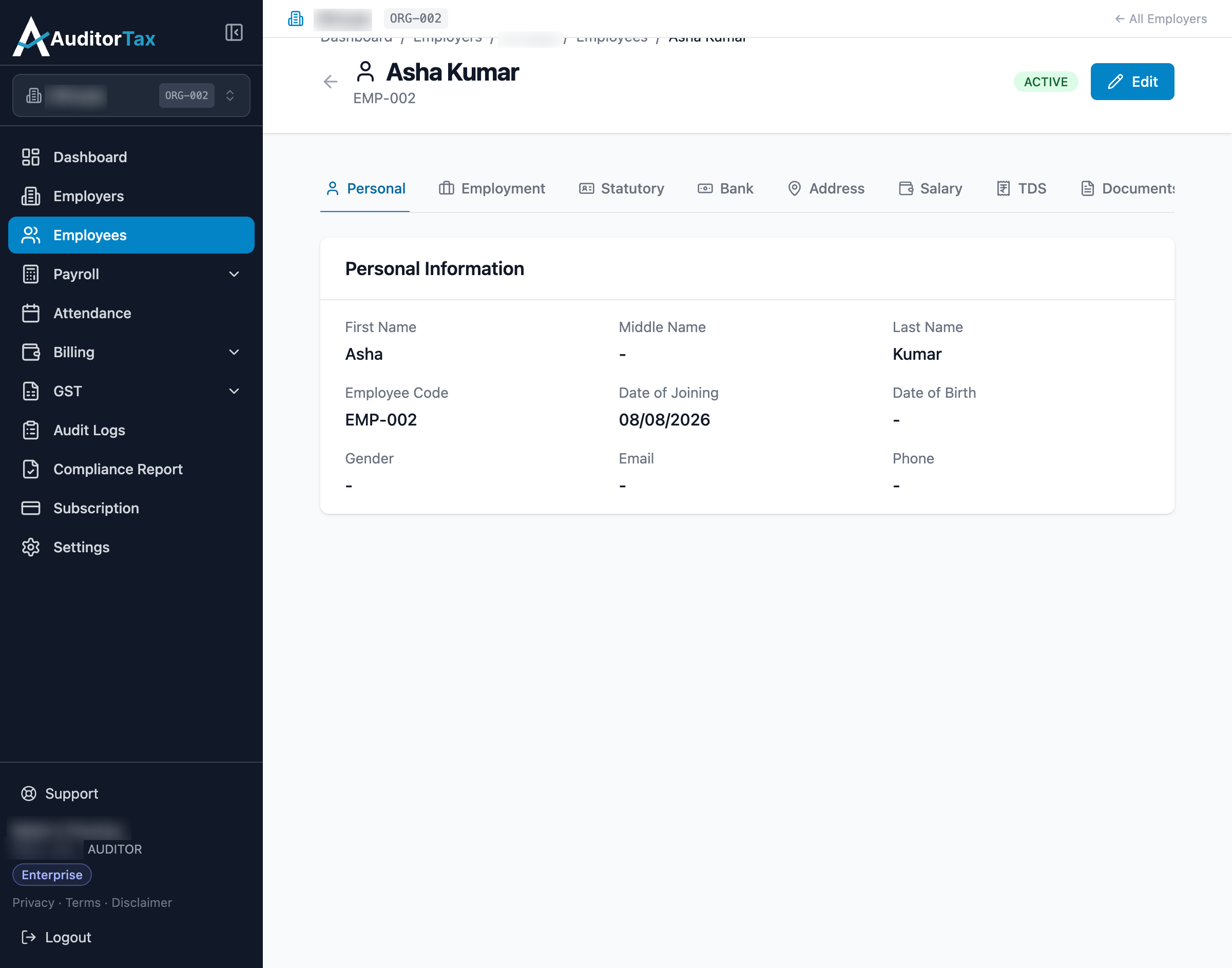This screenshot has width=1232, height=968.
Task: Click the ACTIVE status badge
Action: (1046, 82)
